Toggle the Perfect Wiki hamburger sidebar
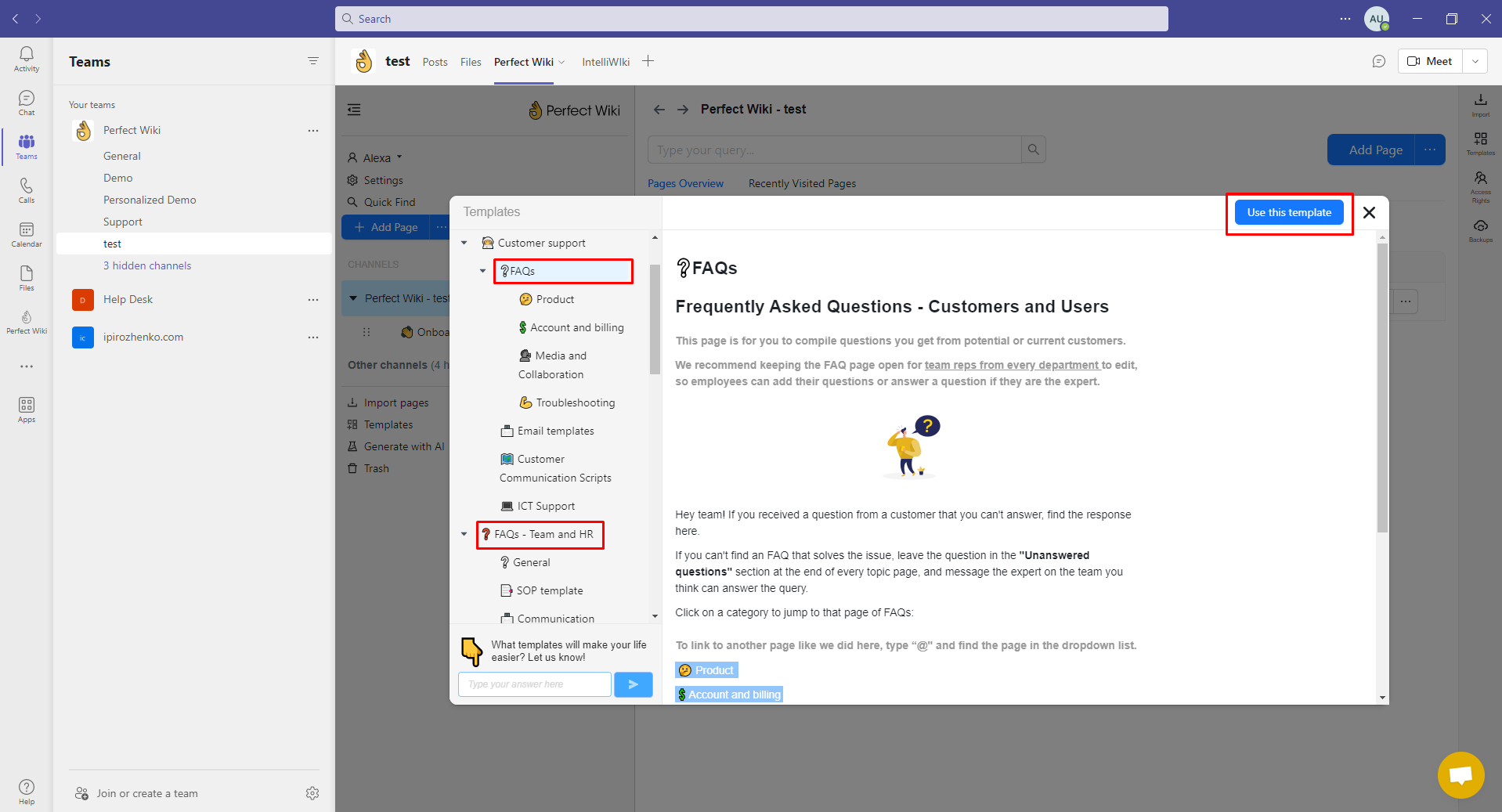This screenshot has height=812, width=1502. click(x=354, y=110)
